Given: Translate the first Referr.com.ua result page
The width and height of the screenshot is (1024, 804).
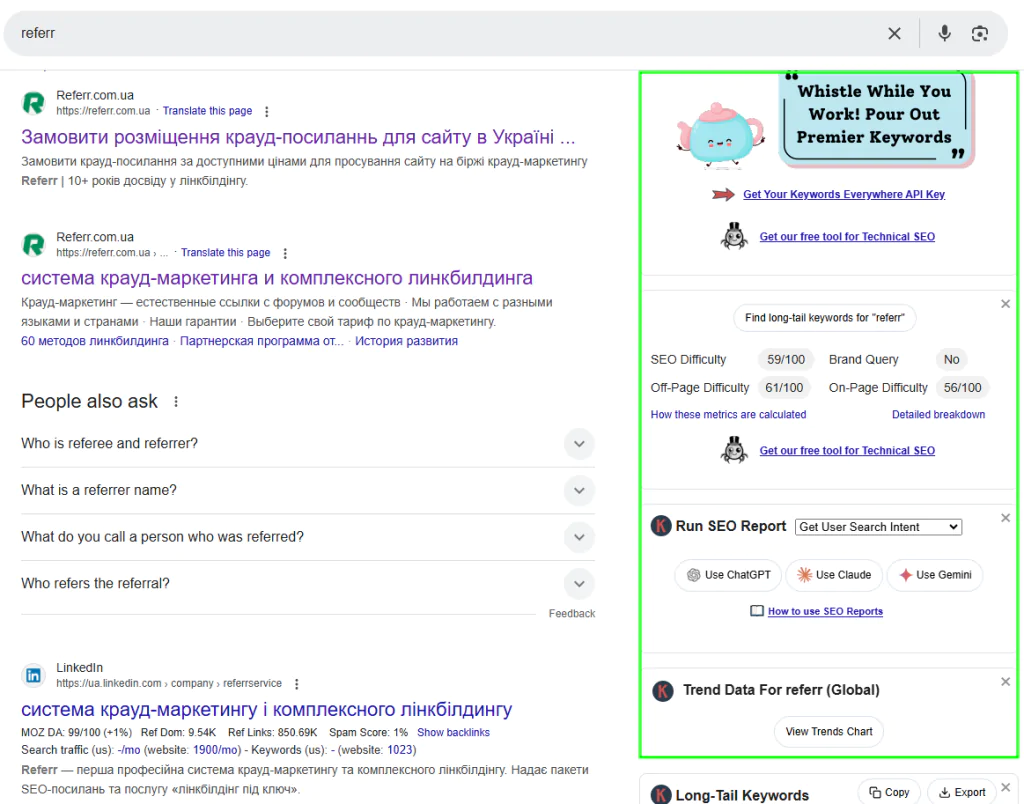Looking at the screenshot, I should (207, 111).
